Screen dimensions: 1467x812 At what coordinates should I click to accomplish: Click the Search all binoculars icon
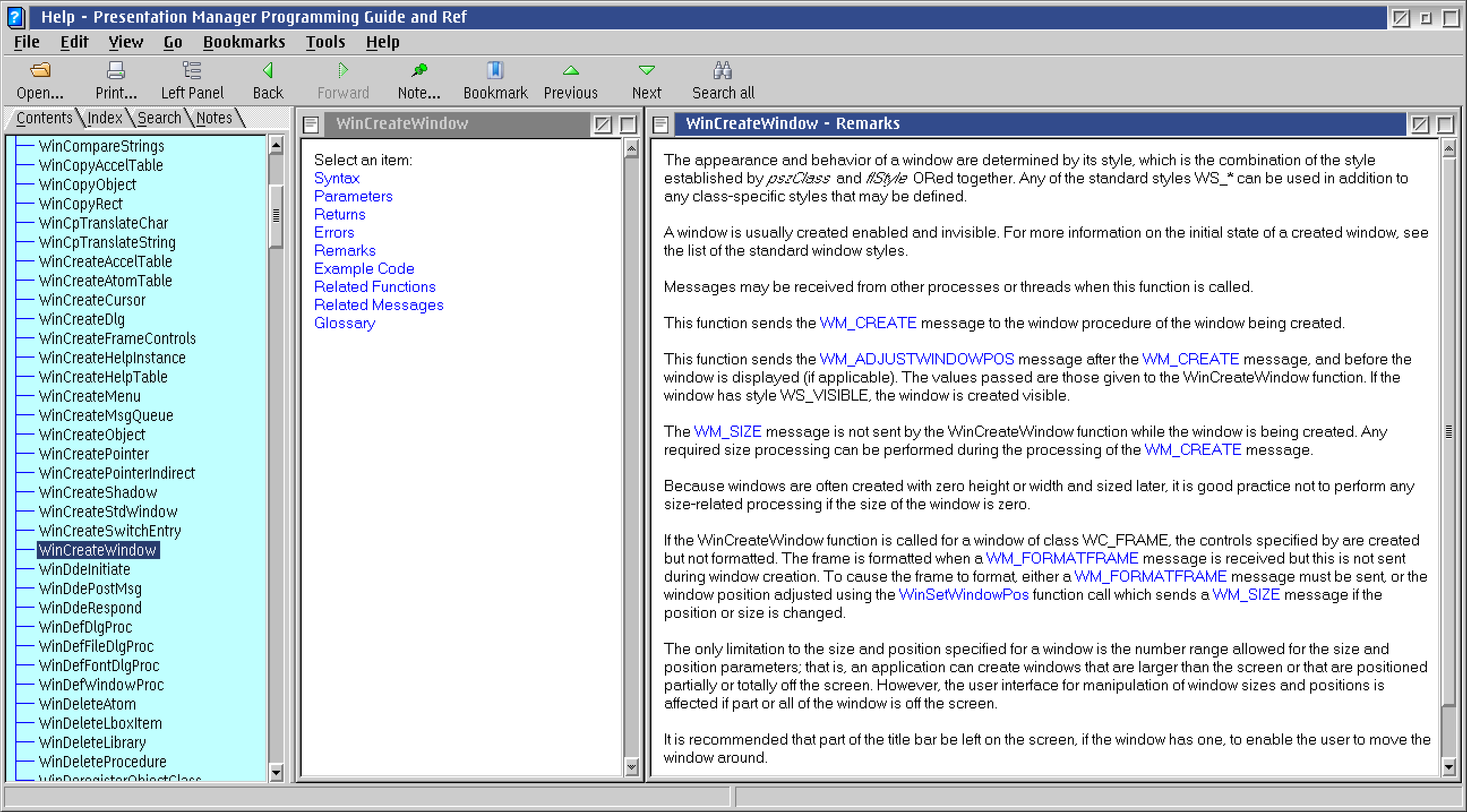point(723,71)
